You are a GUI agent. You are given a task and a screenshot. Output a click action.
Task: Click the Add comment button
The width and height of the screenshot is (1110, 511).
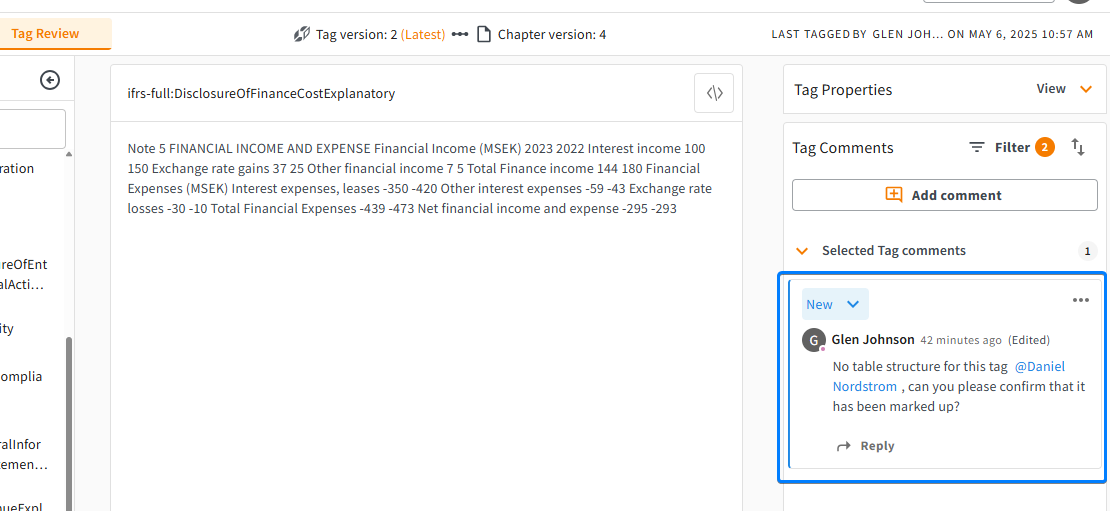(944, 195)
